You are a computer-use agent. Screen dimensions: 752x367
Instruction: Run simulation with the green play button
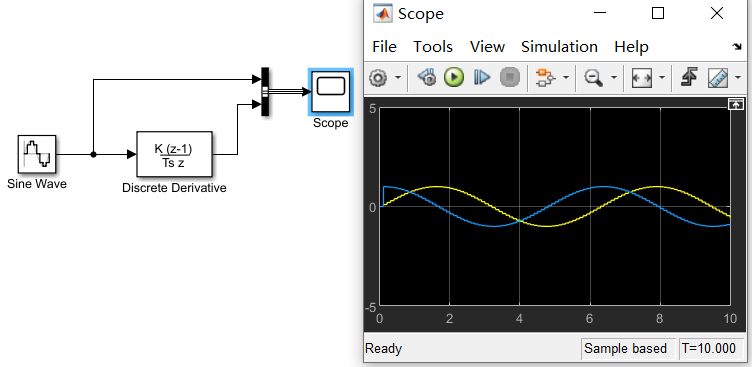pyautogui.click(x=454, y=77)
